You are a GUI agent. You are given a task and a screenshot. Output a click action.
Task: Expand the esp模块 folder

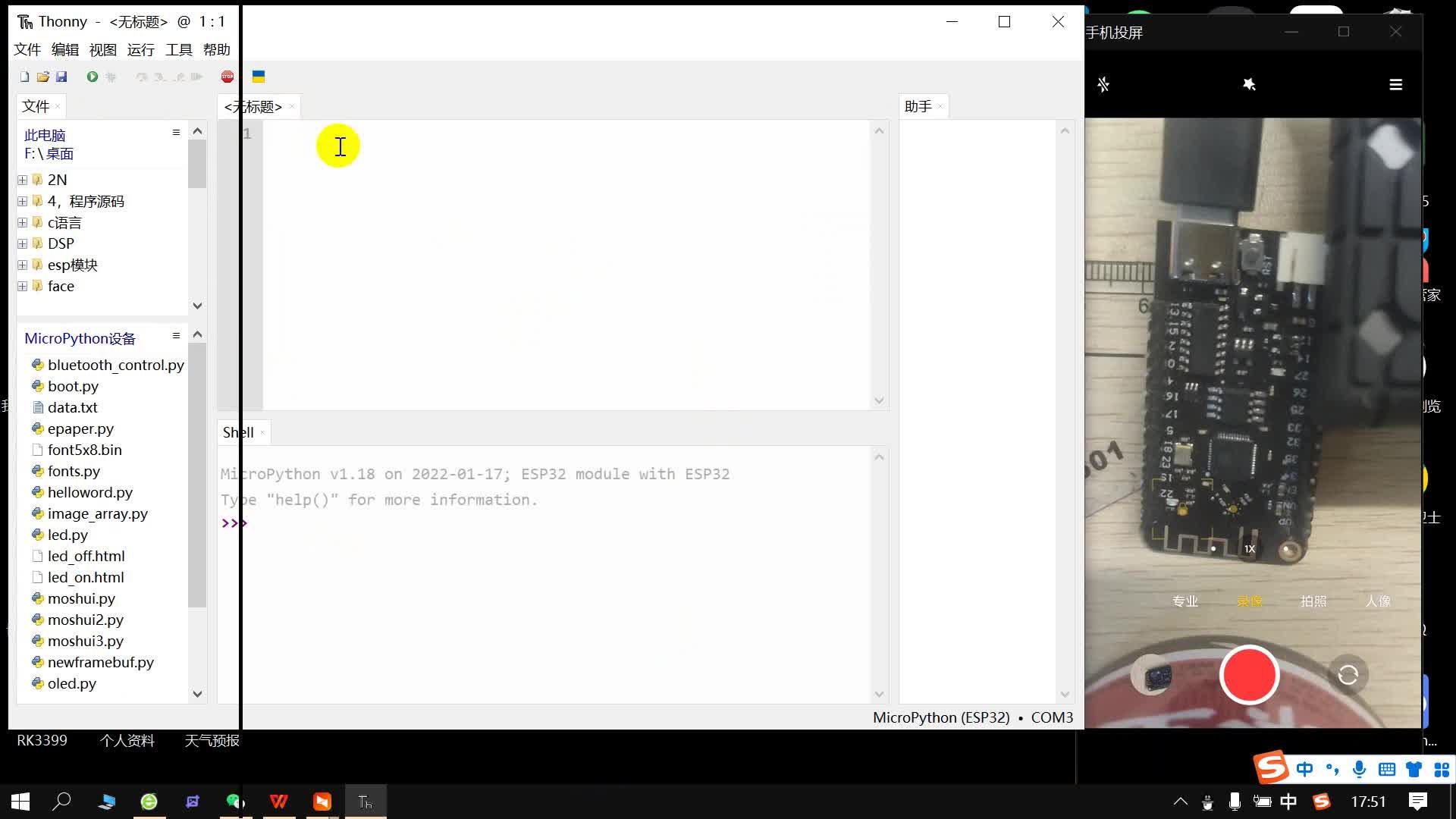23,265
